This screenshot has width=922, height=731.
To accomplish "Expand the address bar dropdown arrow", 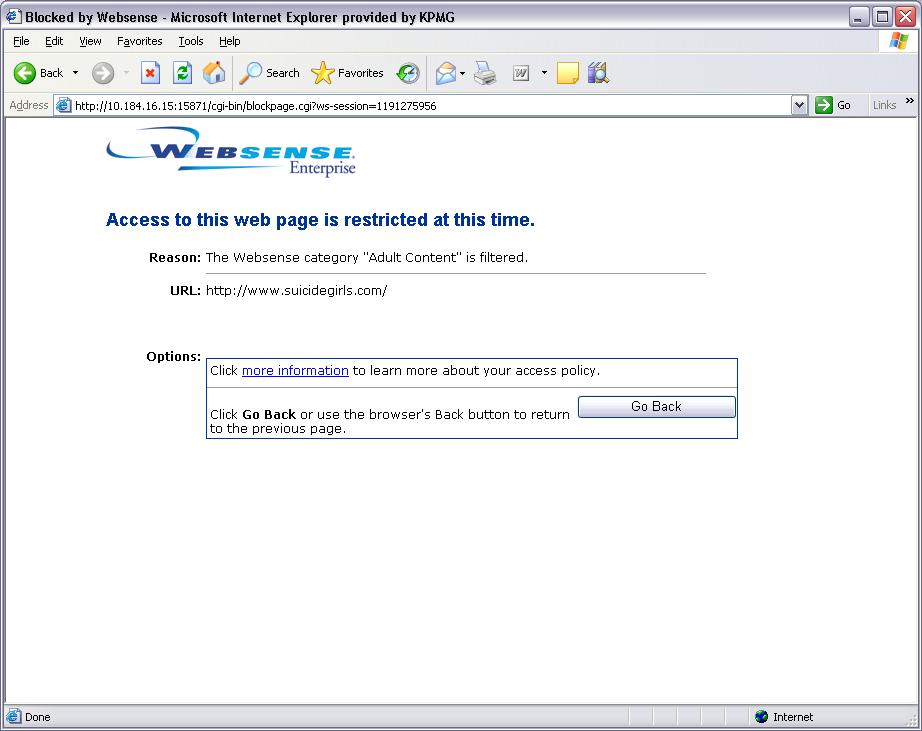I will pyautogui.click(x=799, y=105).
